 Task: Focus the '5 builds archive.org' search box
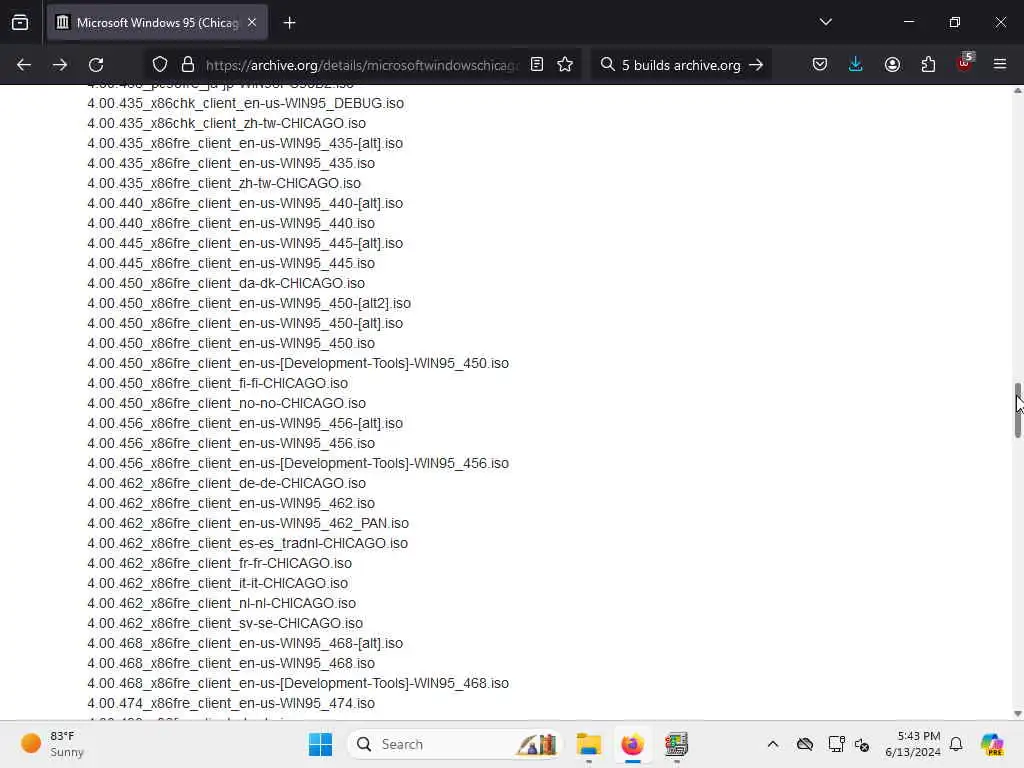[x=681, y=65]
